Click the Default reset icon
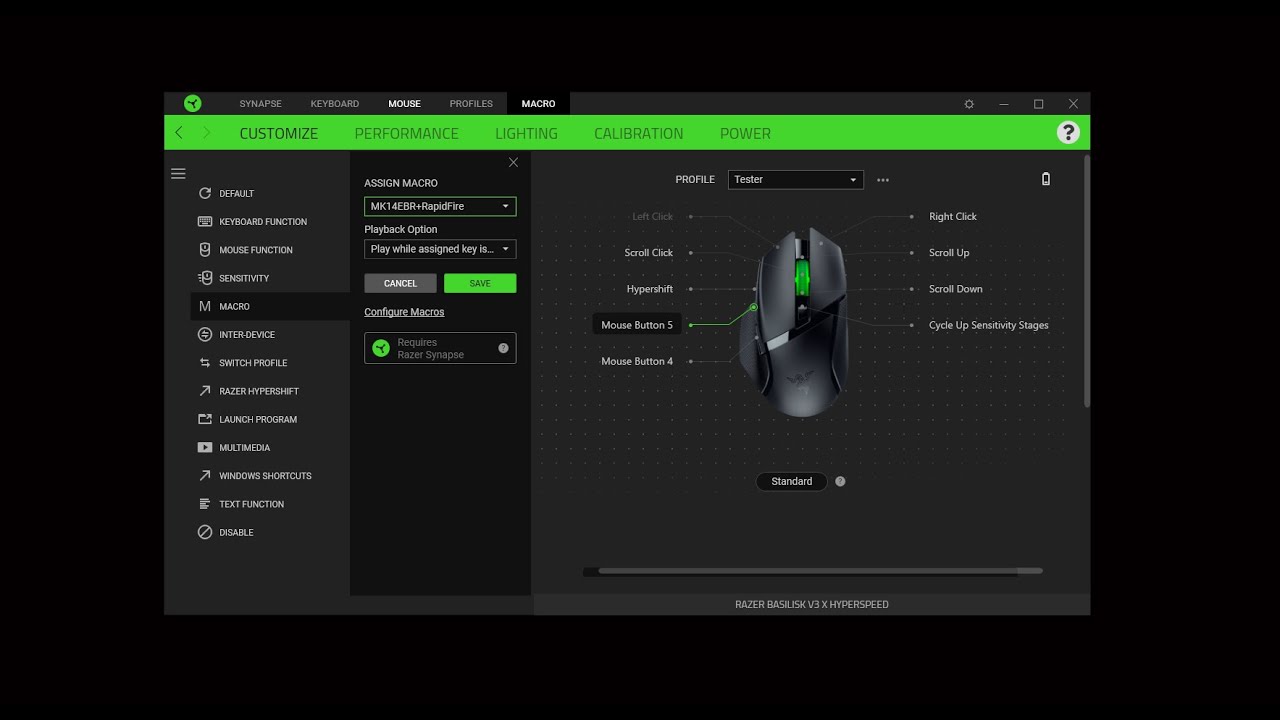Screen dimensions: 1280x720 click(205, 193)
